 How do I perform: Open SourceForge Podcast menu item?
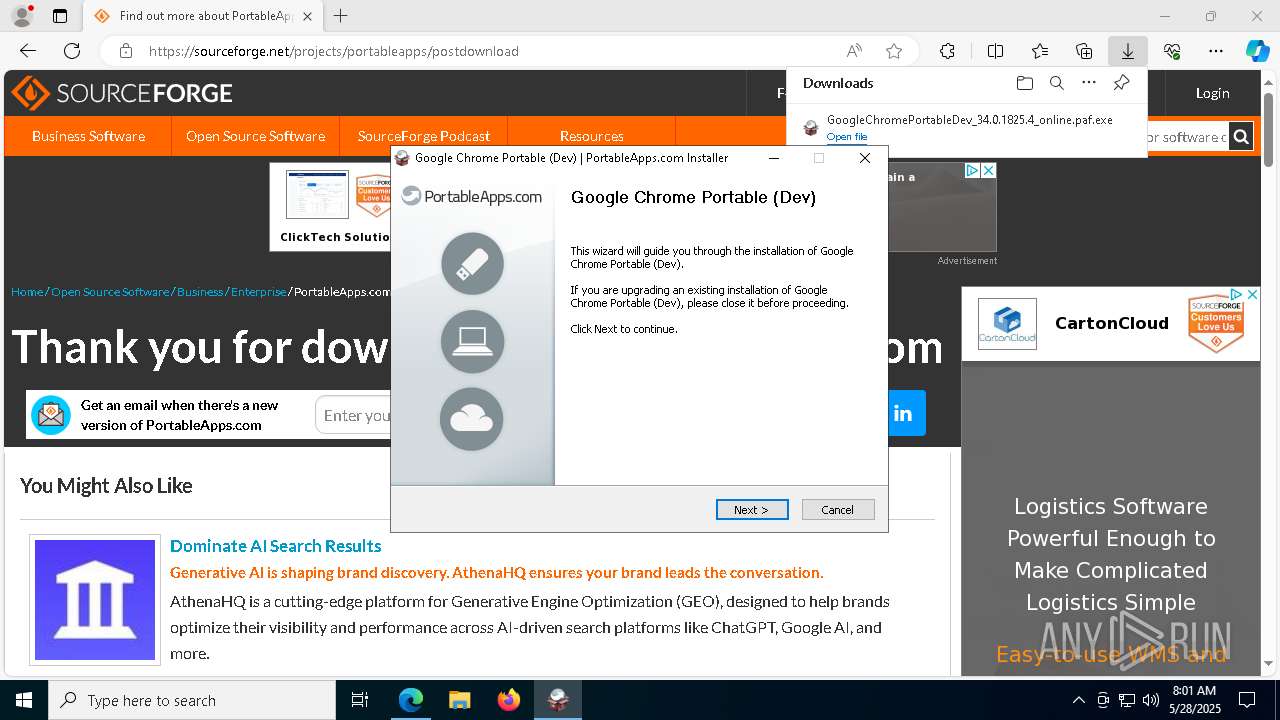click(424, 136)
